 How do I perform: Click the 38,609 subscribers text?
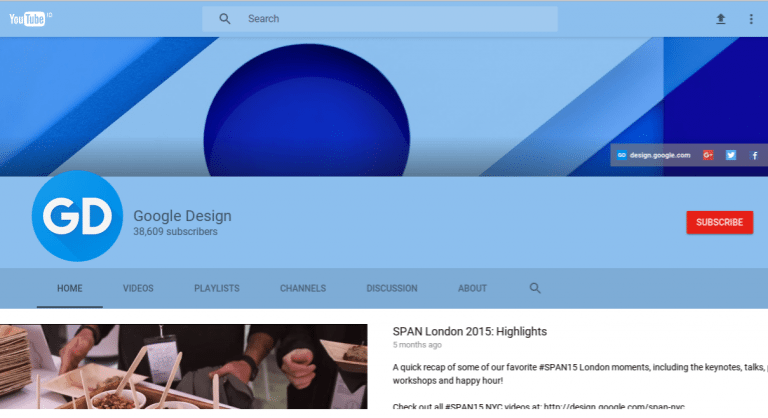tap(175, 231)
